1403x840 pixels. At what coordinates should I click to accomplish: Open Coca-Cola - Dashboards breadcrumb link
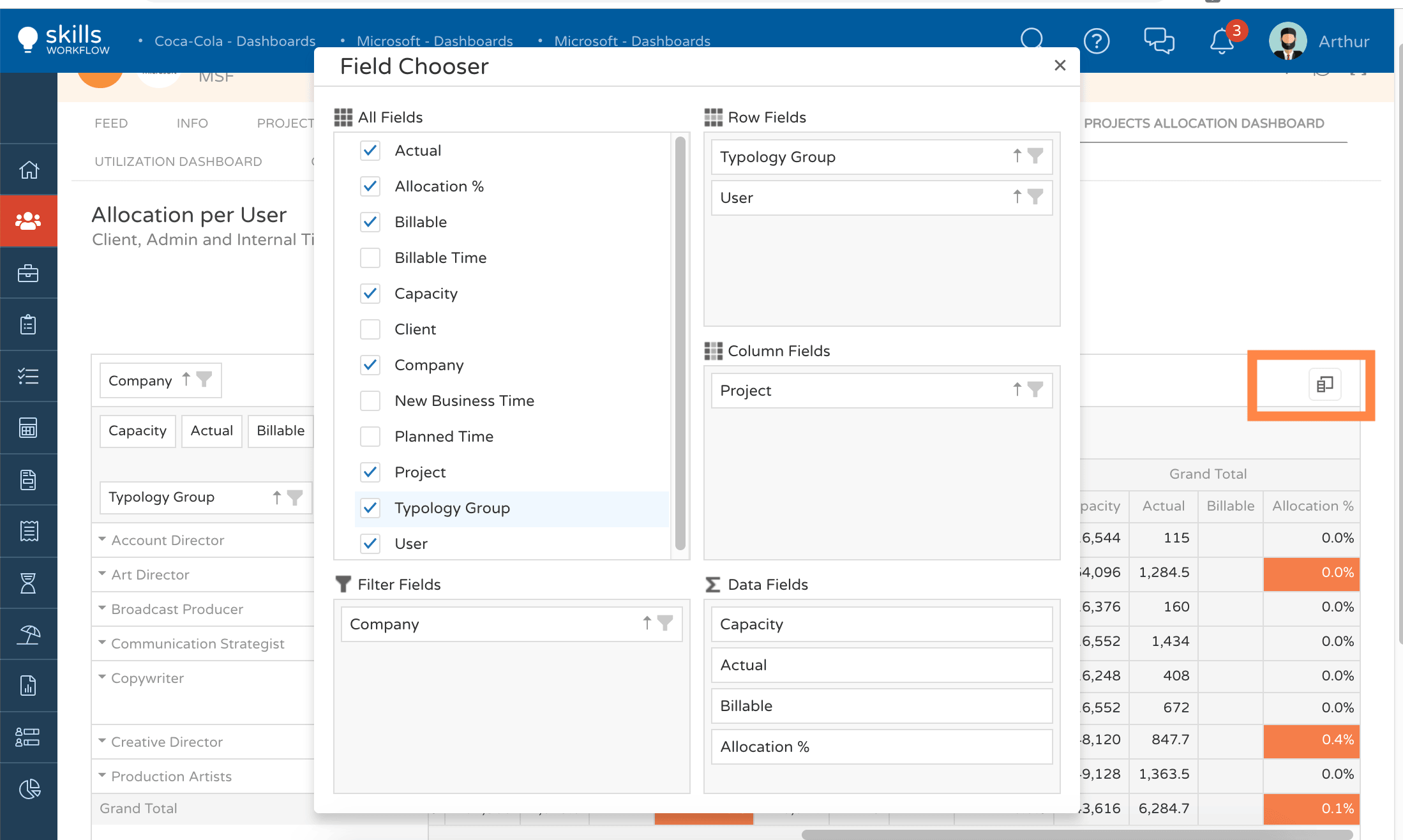pyautogui.click(x=234, y=41)
